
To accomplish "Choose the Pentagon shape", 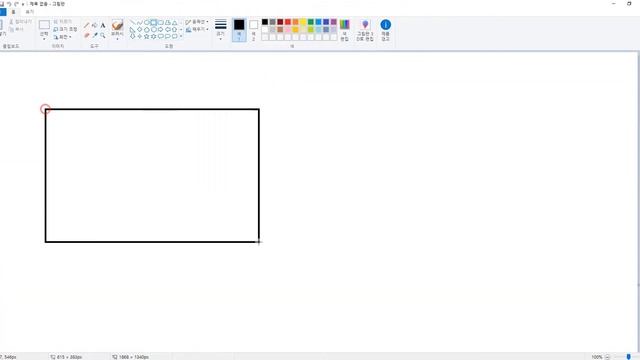I will point(147,29).
